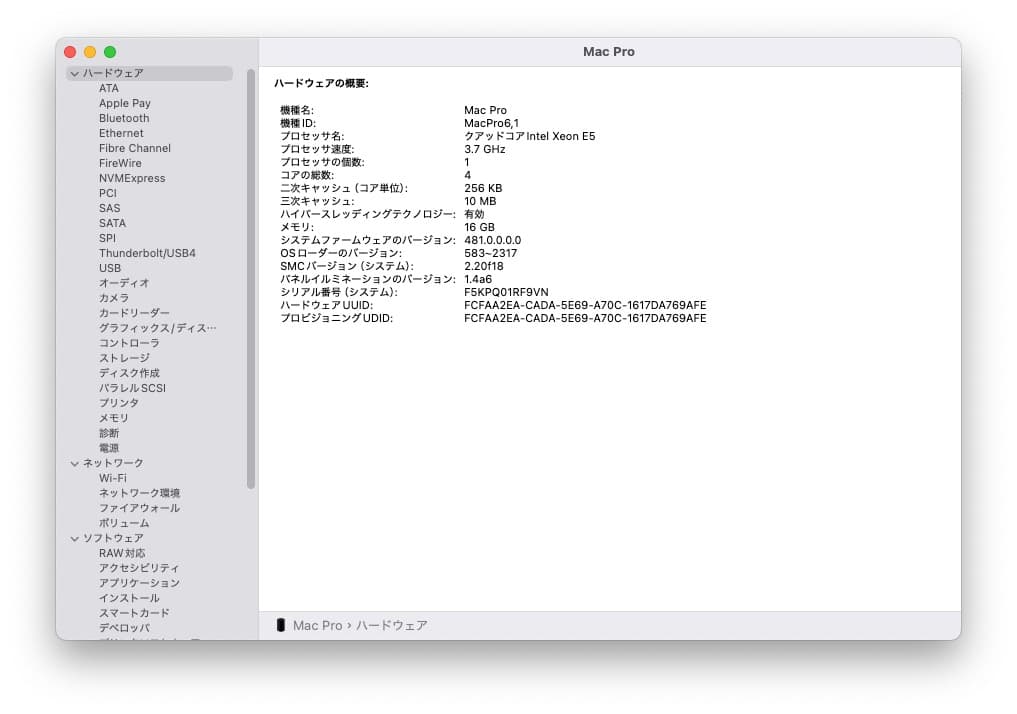Screen dimensions: 1017x714
Task: Click the Mac Pro breadcrumb at the bottom
Action: point(318,625)
